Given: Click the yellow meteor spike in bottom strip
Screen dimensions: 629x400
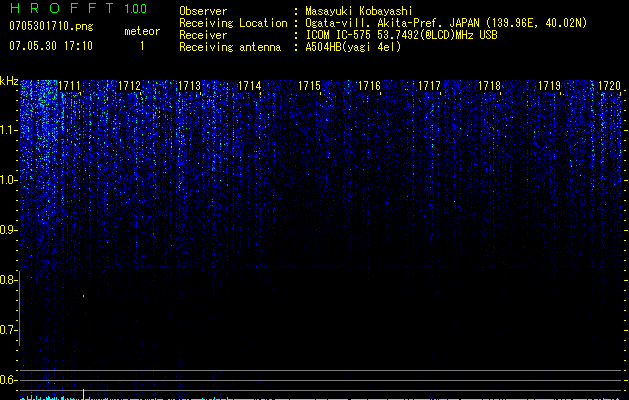Looking at the screenshot, I should pyautogui.click(x=83, y=394).
